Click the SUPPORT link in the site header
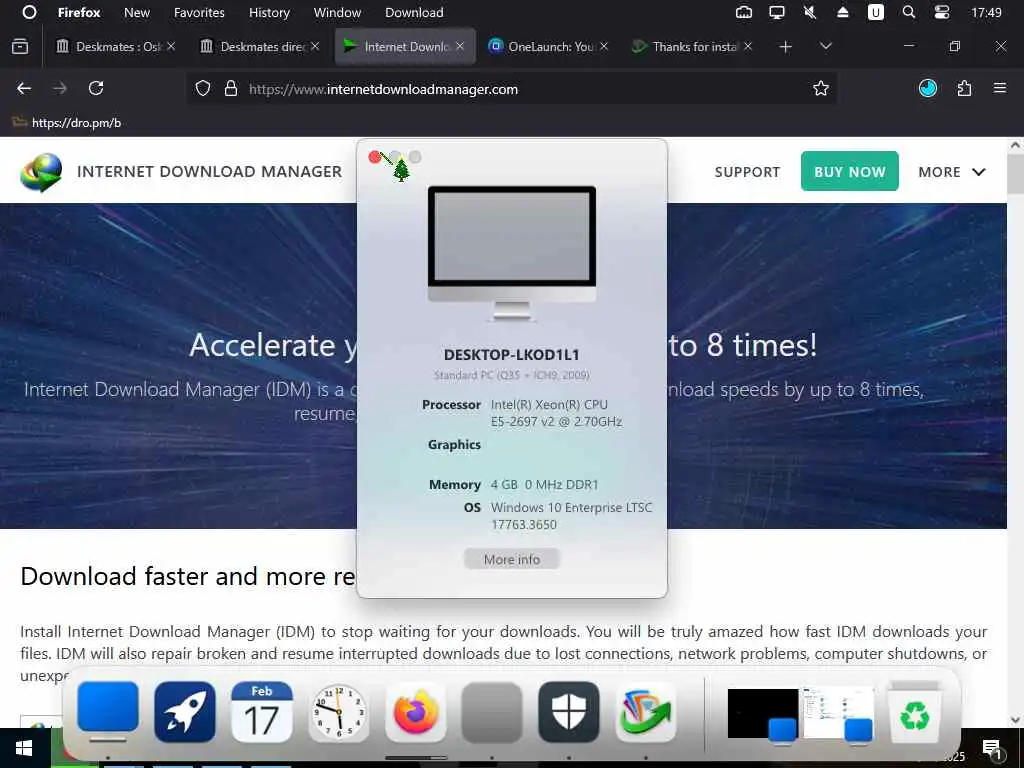This screenshot has height=768, width=1024. 747,172
